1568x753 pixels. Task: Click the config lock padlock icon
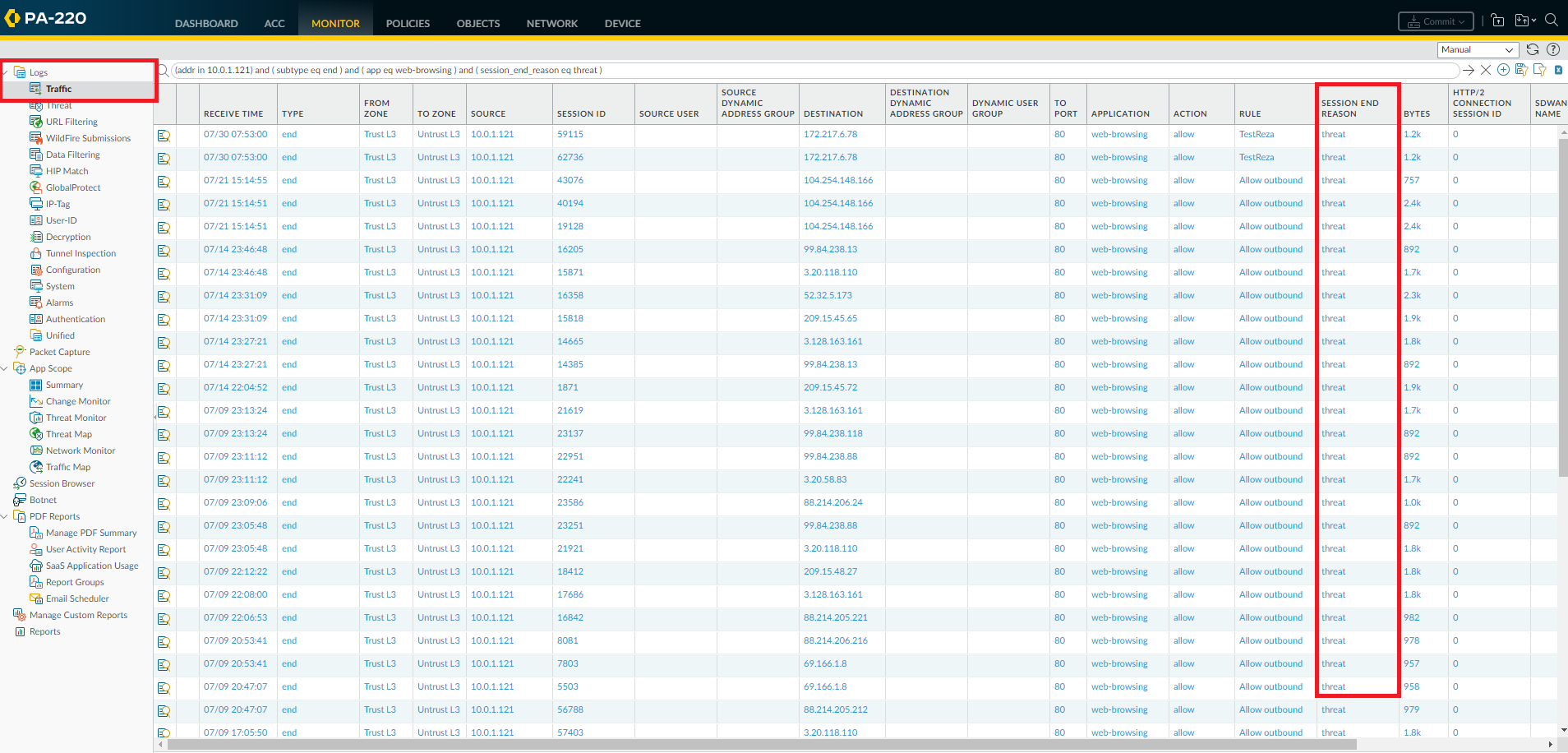(1497, 21)
